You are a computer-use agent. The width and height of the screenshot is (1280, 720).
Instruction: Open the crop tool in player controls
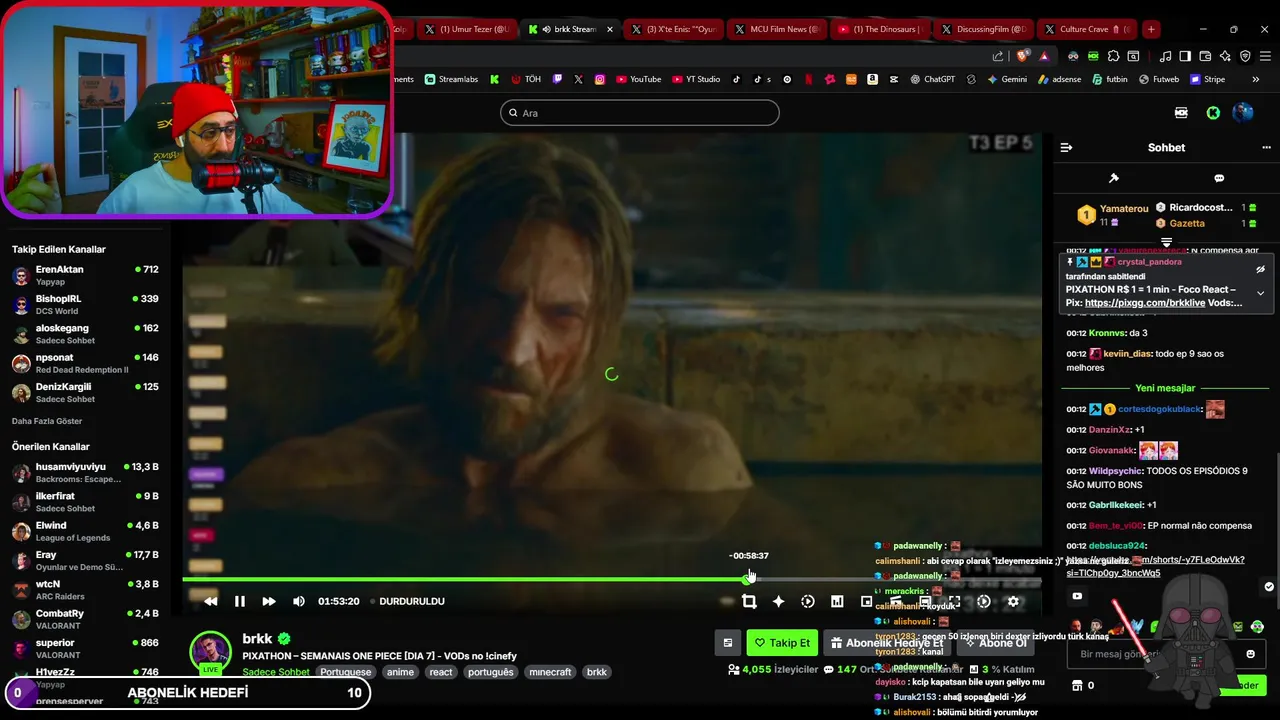(749, 601)
